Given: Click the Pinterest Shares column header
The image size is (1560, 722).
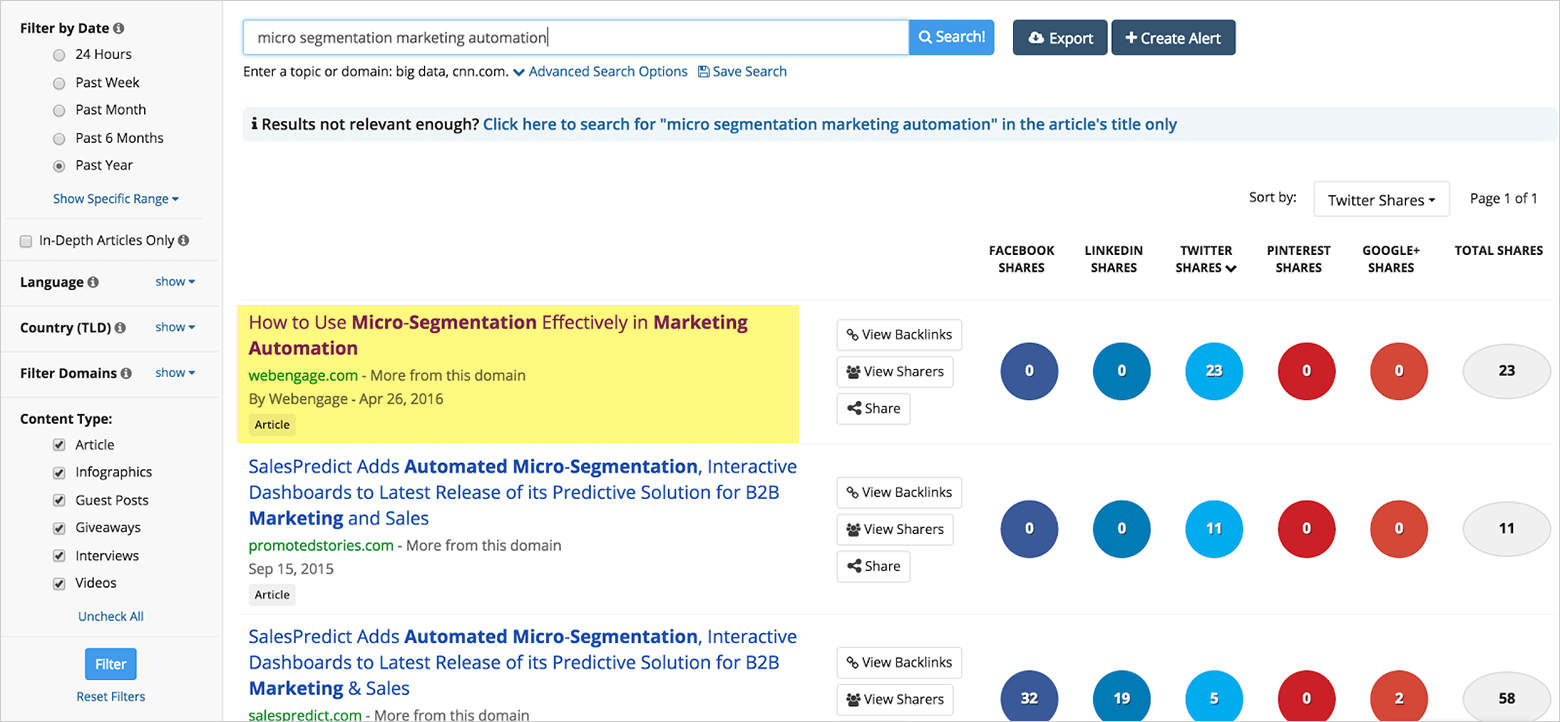Looking at the screenshot, I should [x=1298, y=259].
